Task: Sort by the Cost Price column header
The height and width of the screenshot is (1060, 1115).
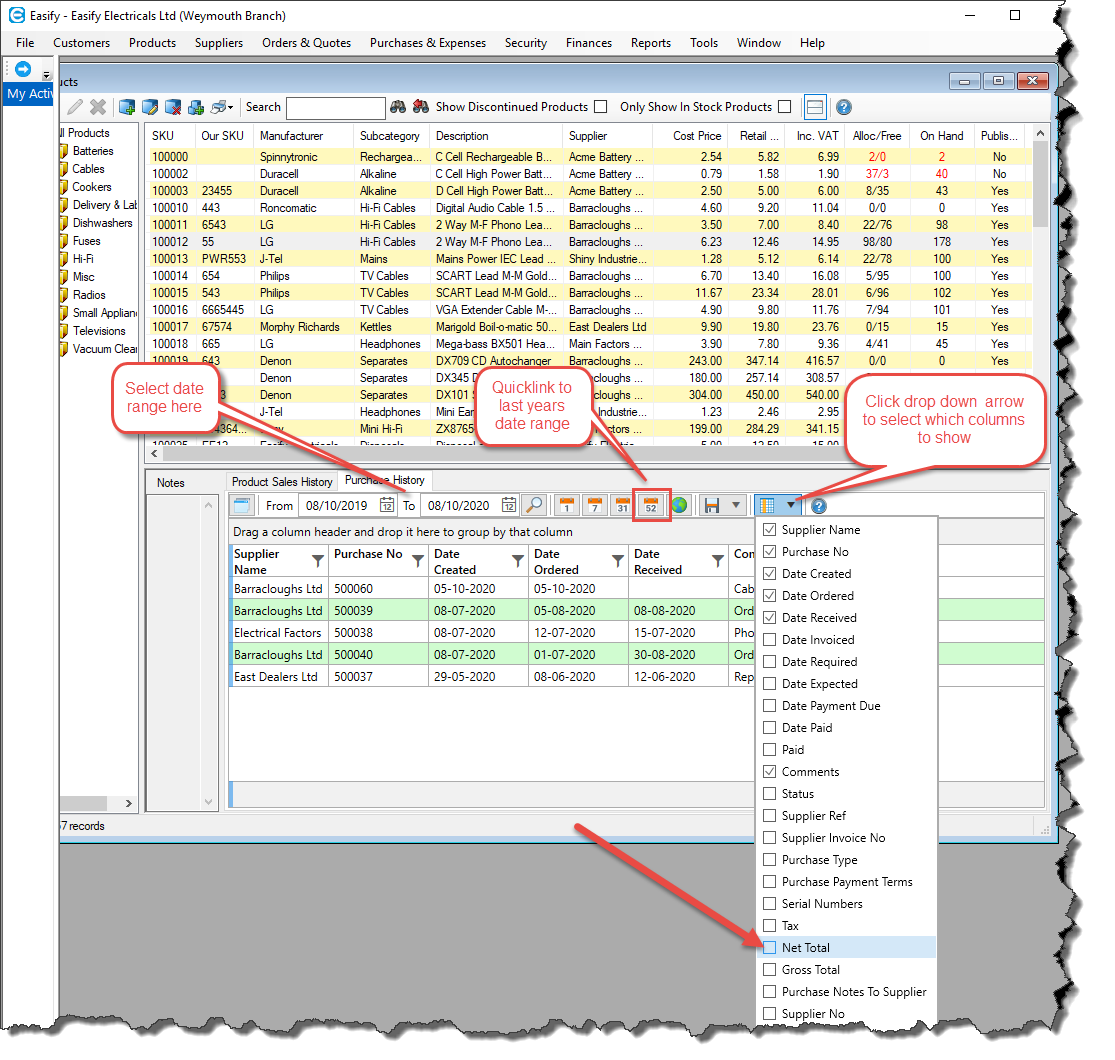Action: (697, 136)
